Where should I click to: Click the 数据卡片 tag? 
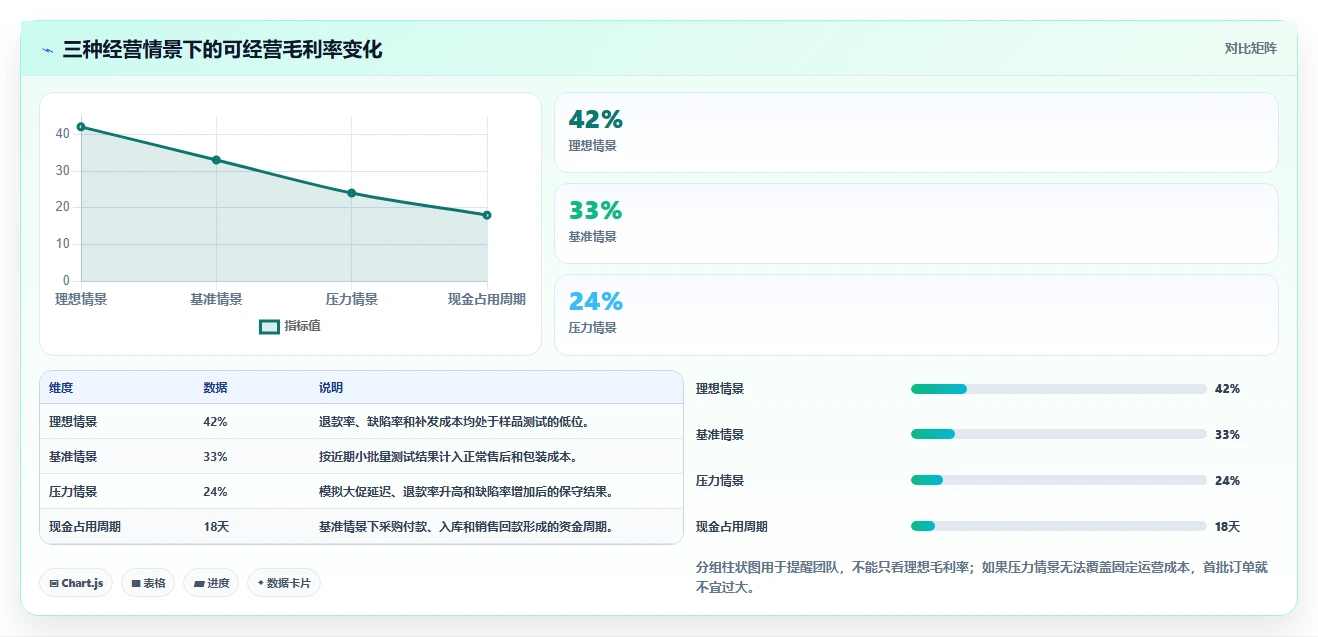(284, 583)
